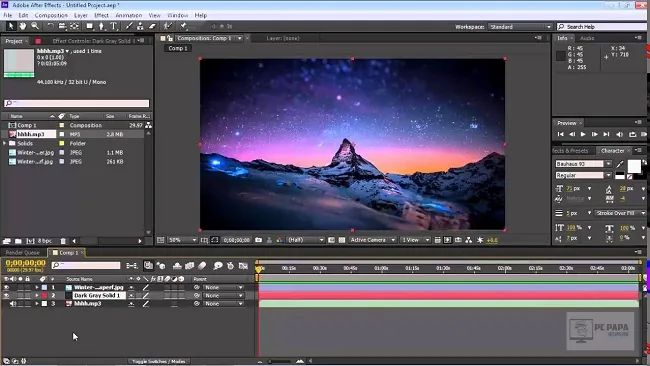Delete selected project item with trash icon
The height and width of the screenshot is (366, 650).
click(63, 241)
